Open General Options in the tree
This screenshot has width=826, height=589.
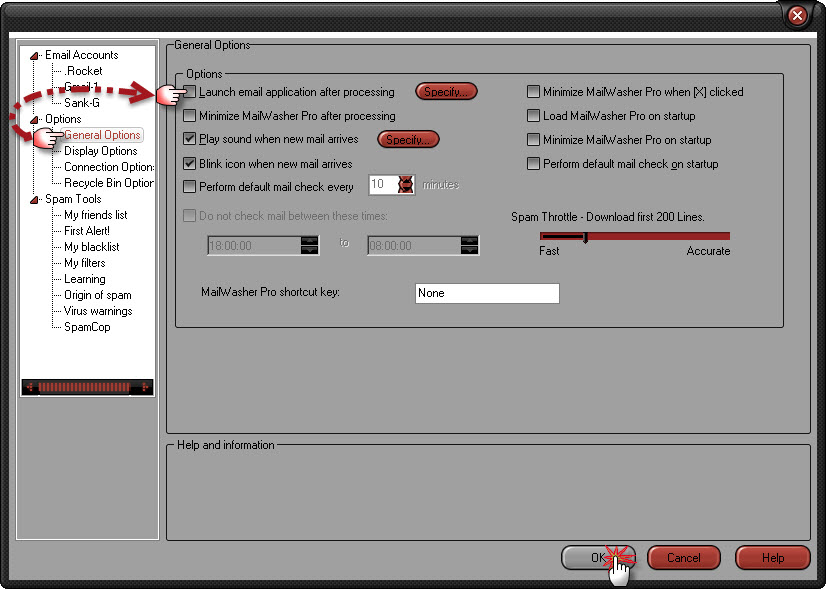point(102,135)
